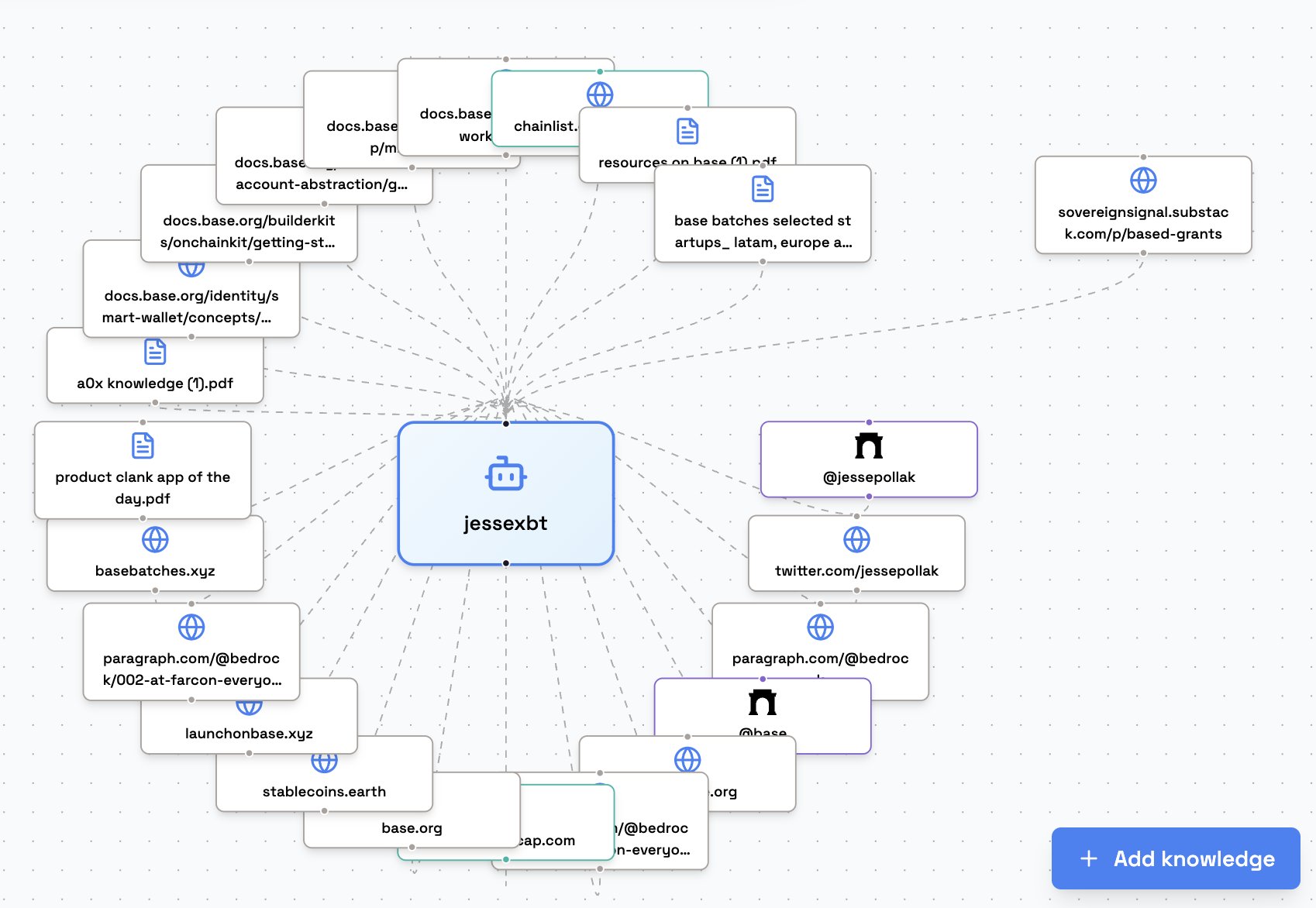1316x908 pixels.
Task: Click globe icon on sovereignsignal.substack.com node
Action: [1142, 181]
